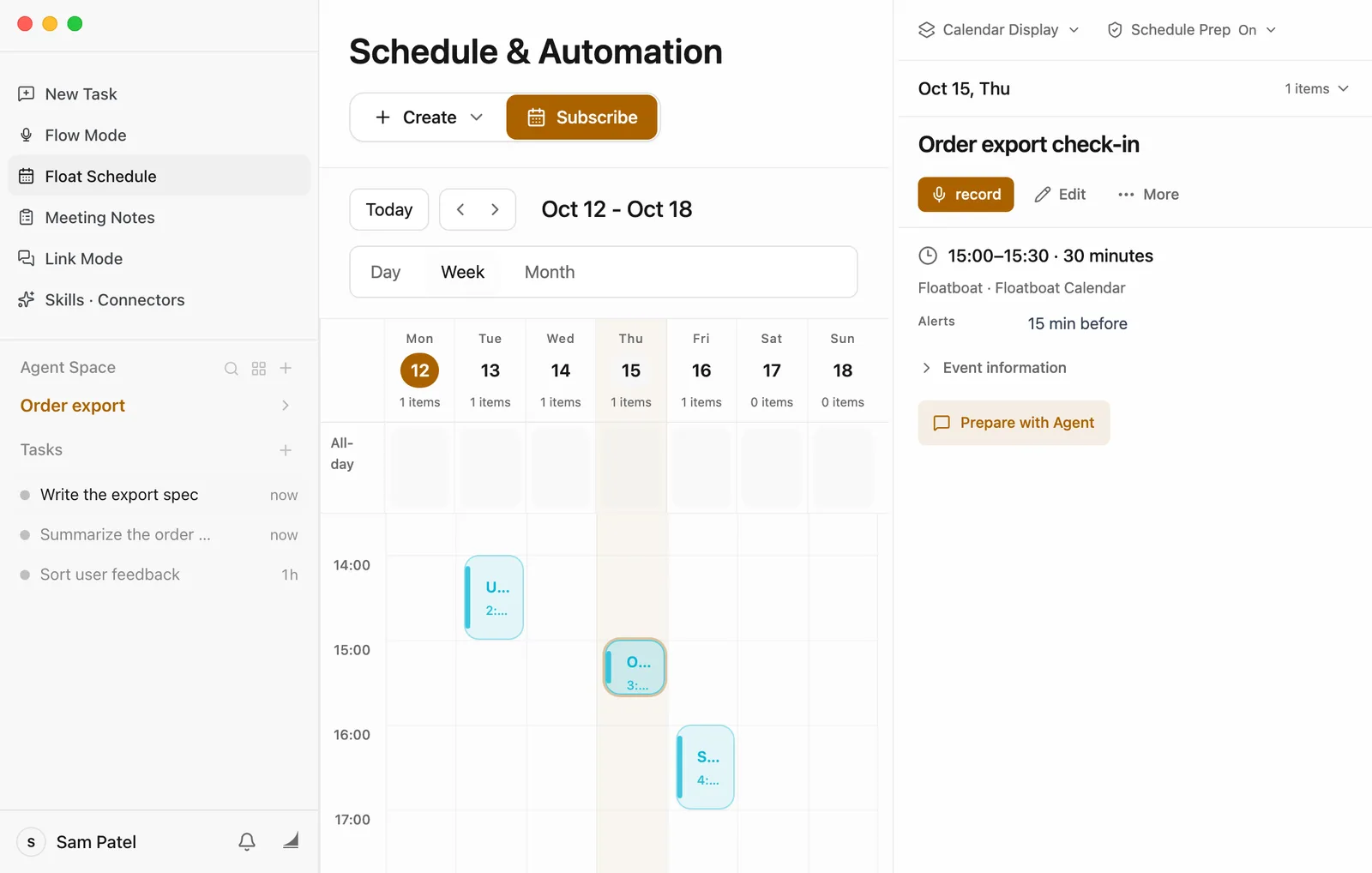Open notifications bell
Image resolution: width=1372 pixels, height=873 pixels.
point(247,842)
